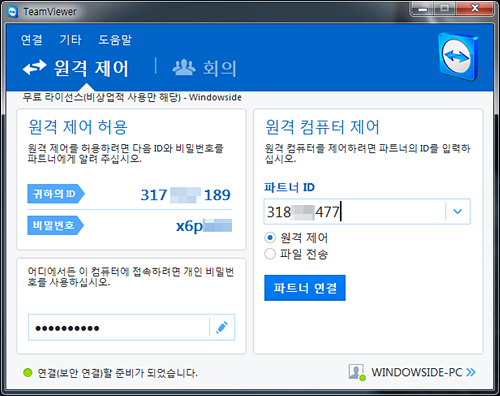The width and height of the screenshot is (500, 396).
Task: Click your ID number 317...189
Action: click(x=185, y=195)
